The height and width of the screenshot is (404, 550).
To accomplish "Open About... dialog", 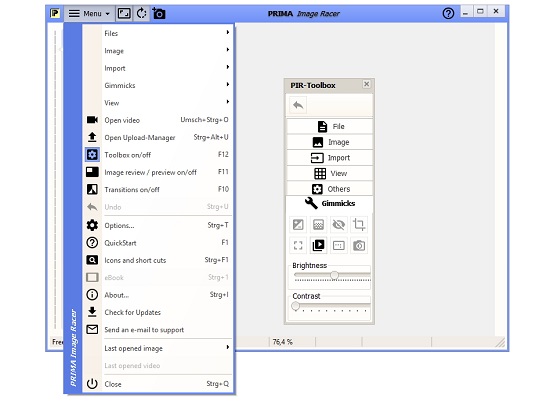I will [x=158, y=295].
